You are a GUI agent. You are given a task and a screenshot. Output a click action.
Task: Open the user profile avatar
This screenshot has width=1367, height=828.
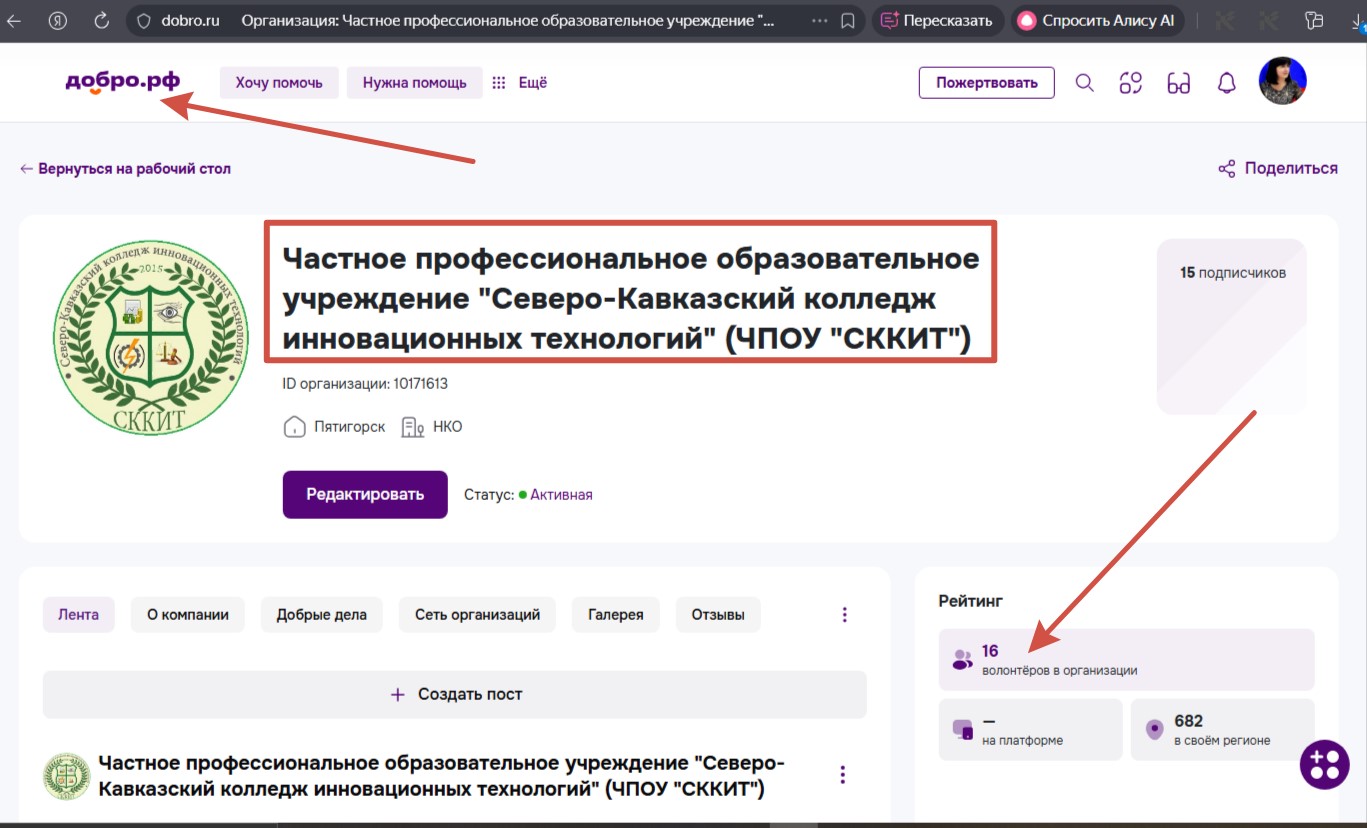click(x=1282, y=82)
